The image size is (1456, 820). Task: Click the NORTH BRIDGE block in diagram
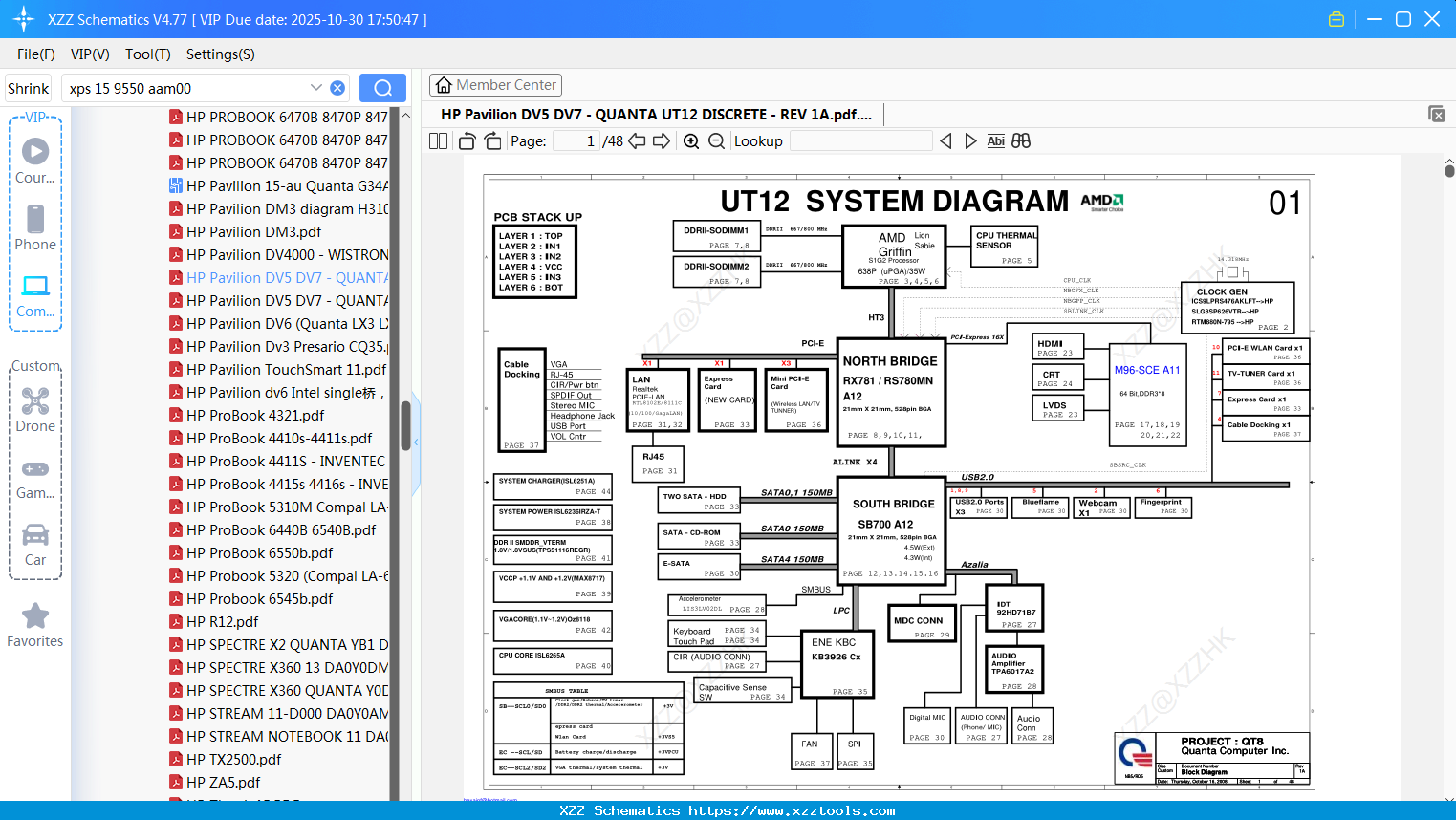coord(891,393)
